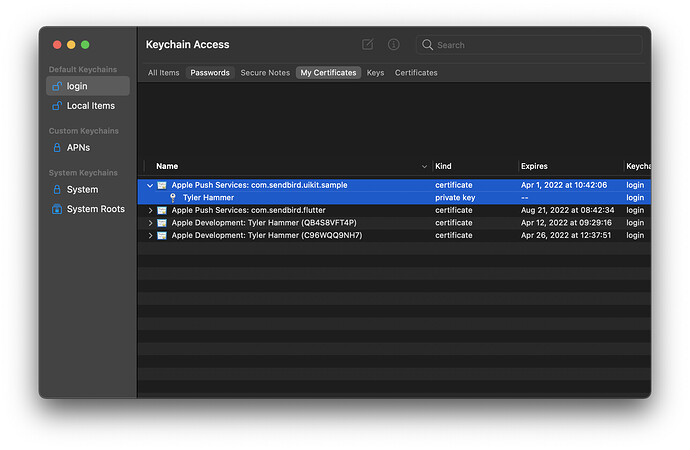Screen dimensions: 690x450
Task: Switch to the All Items tab
Action: point(164,73)
